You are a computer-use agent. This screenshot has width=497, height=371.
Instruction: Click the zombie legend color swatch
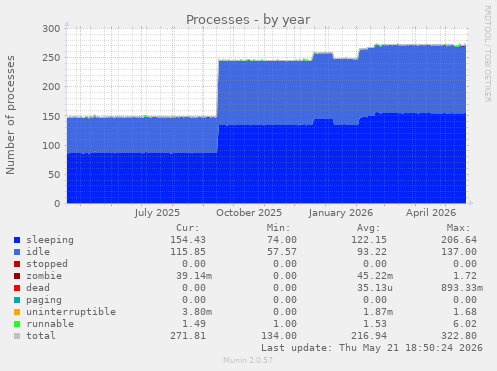(17, 276)
